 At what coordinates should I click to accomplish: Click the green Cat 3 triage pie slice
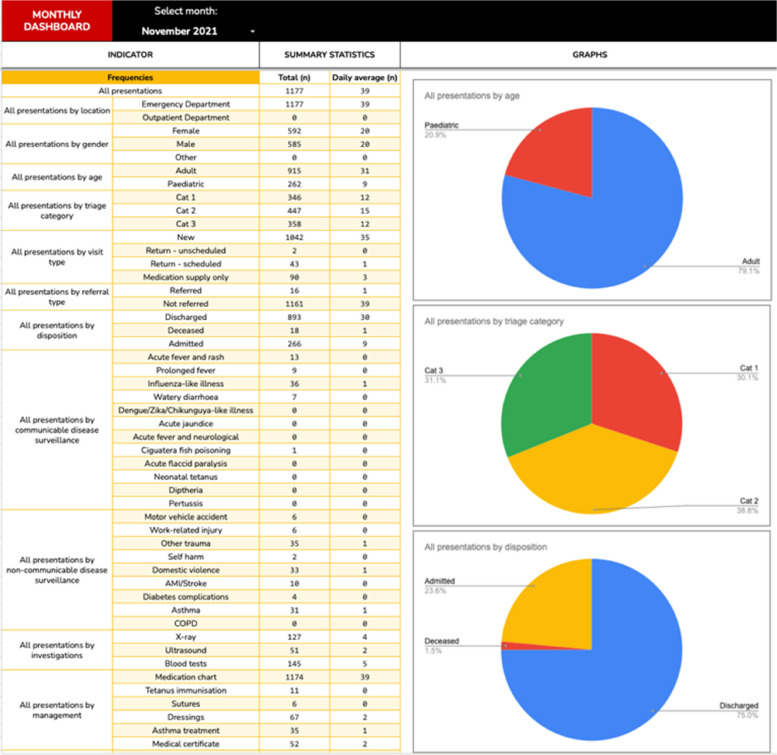545,396
